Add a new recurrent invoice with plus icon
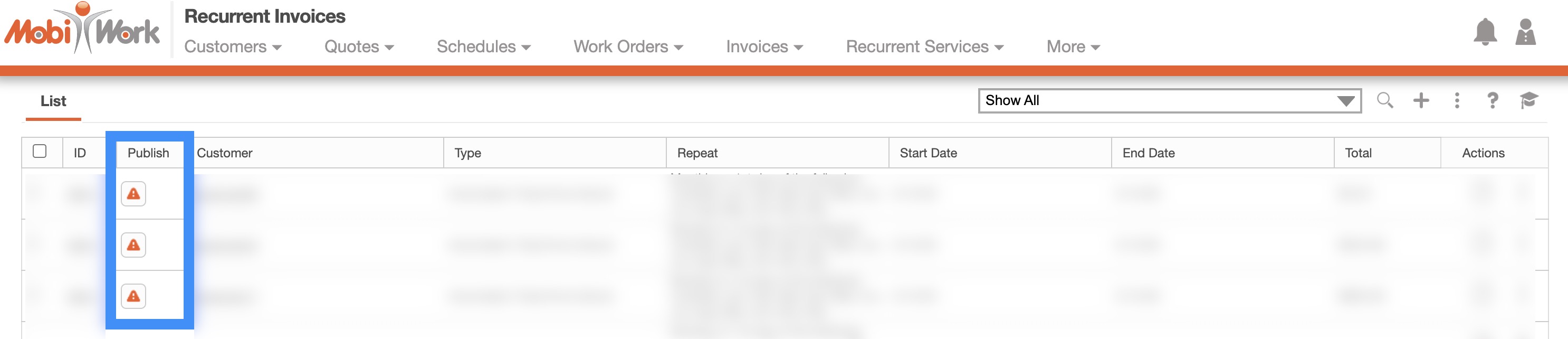This screenshot has width=1568, height=339. pyautogui.click(x=1421, y=101)
